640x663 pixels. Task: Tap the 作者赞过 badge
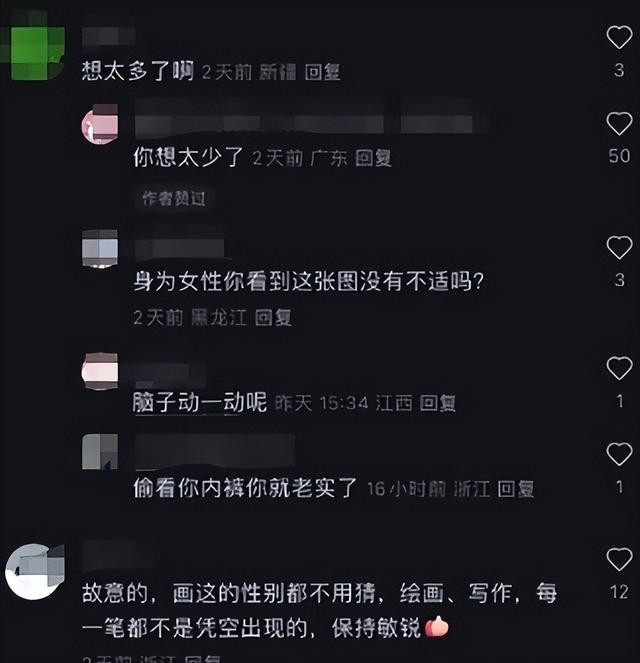tap(174, 198)
